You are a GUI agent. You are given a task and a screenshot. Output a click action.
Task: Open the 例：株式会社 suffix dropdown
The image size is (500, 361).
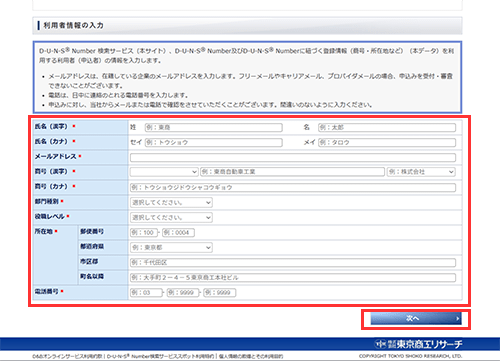click(421, 172)
